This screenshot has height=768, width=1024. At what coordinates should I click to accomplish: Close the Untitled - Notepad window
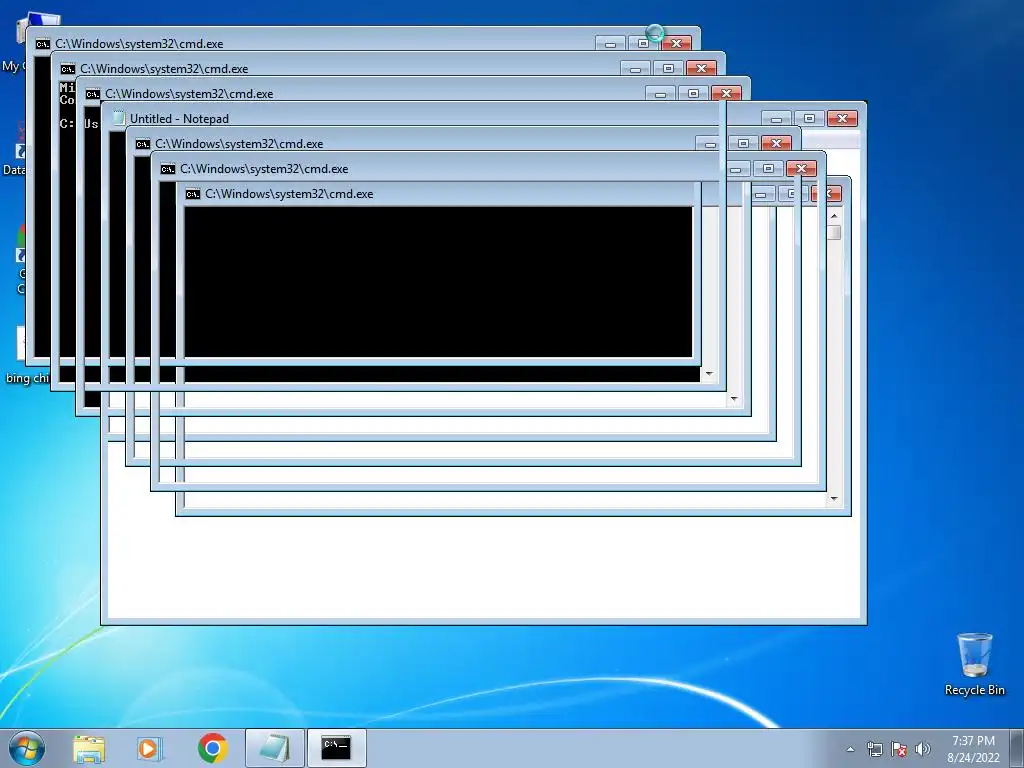coord(842,118)
